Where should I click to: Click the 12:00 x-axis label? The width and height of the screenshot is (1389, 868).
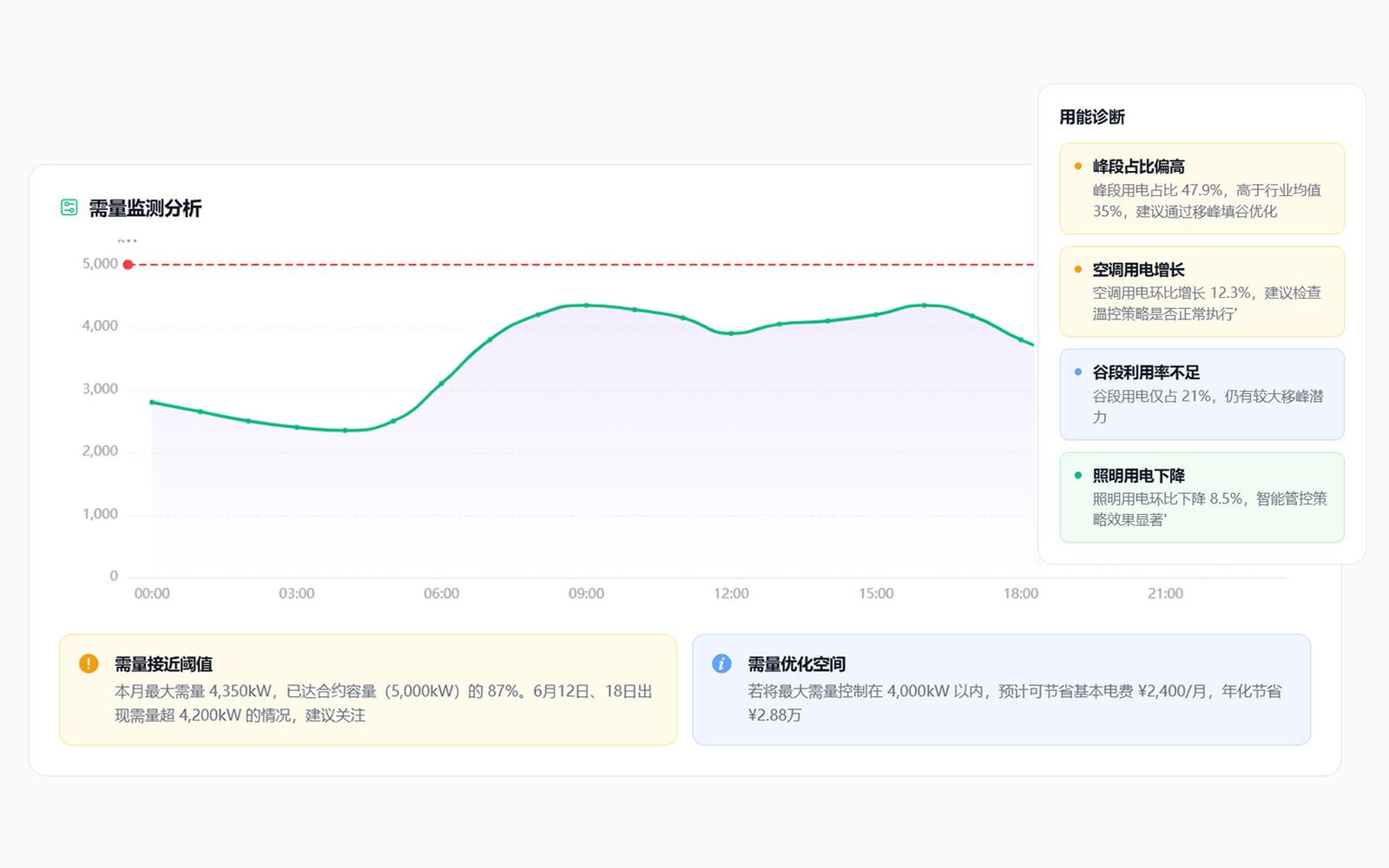tap(731, 594)
